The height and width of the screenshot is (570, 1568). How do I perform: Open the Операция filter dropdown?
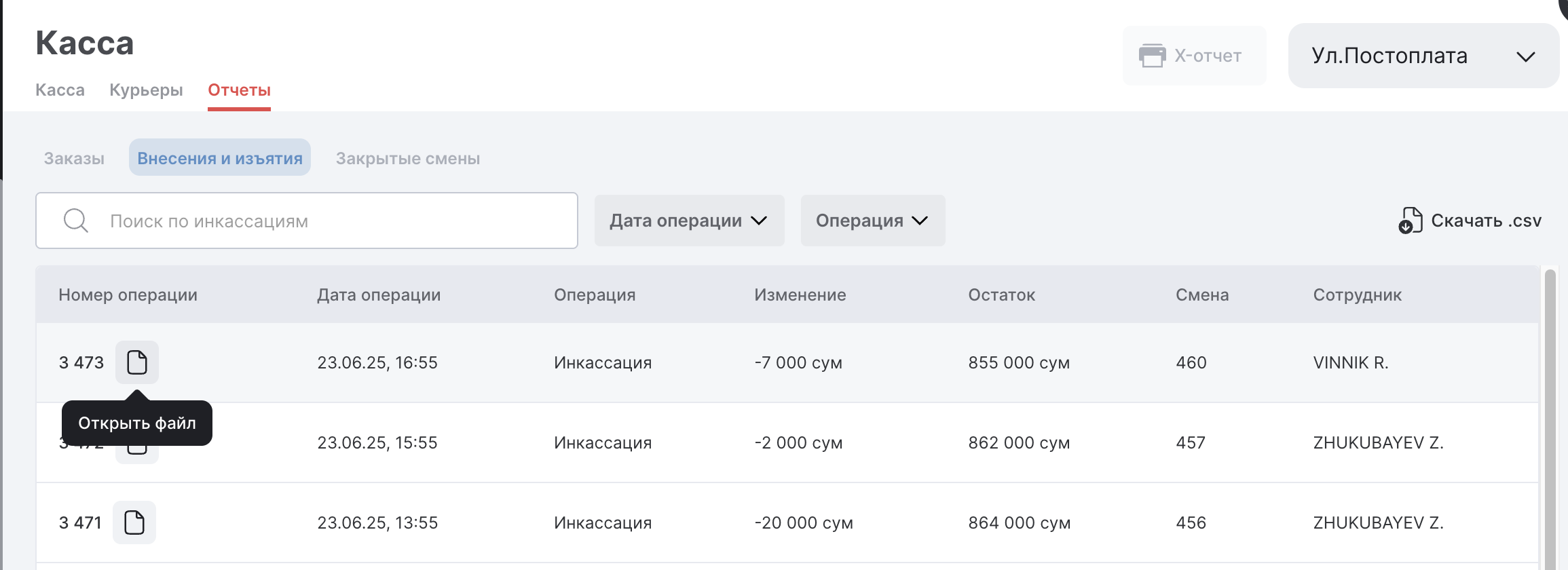coord(872,221)
